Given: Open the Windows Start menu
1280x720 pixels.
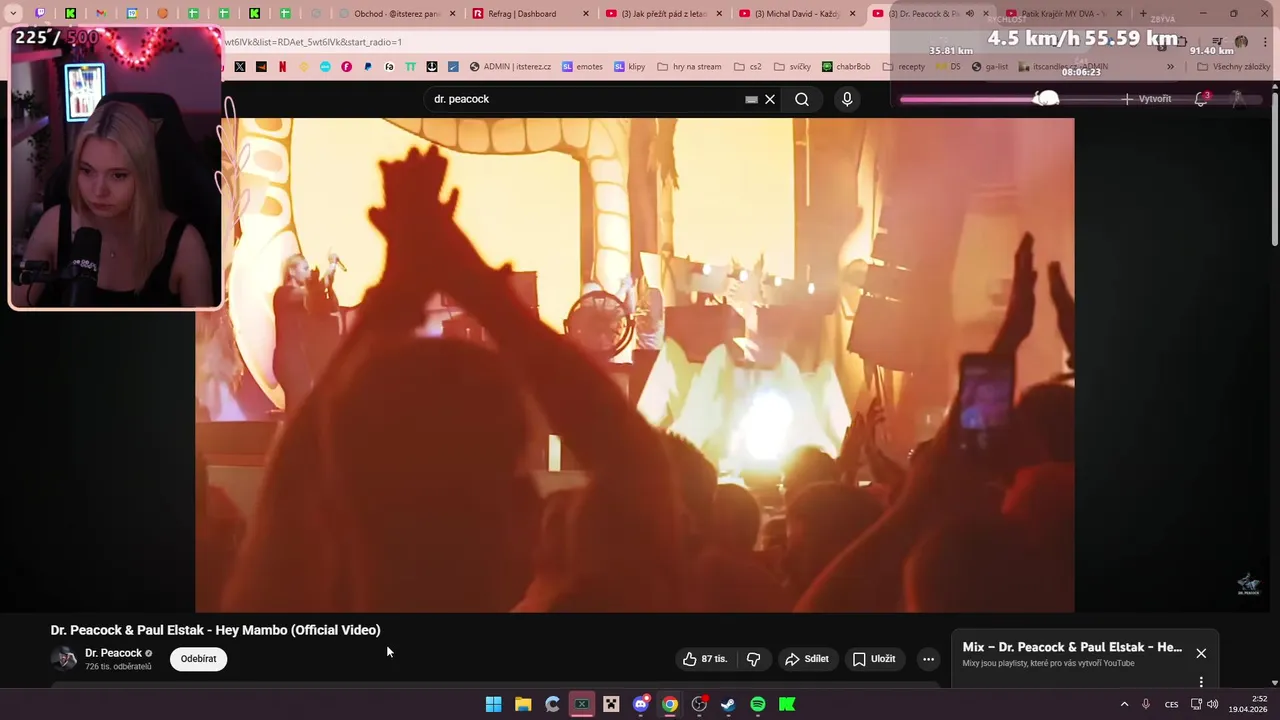Looking at the screenshot, I should coord(493,704).
